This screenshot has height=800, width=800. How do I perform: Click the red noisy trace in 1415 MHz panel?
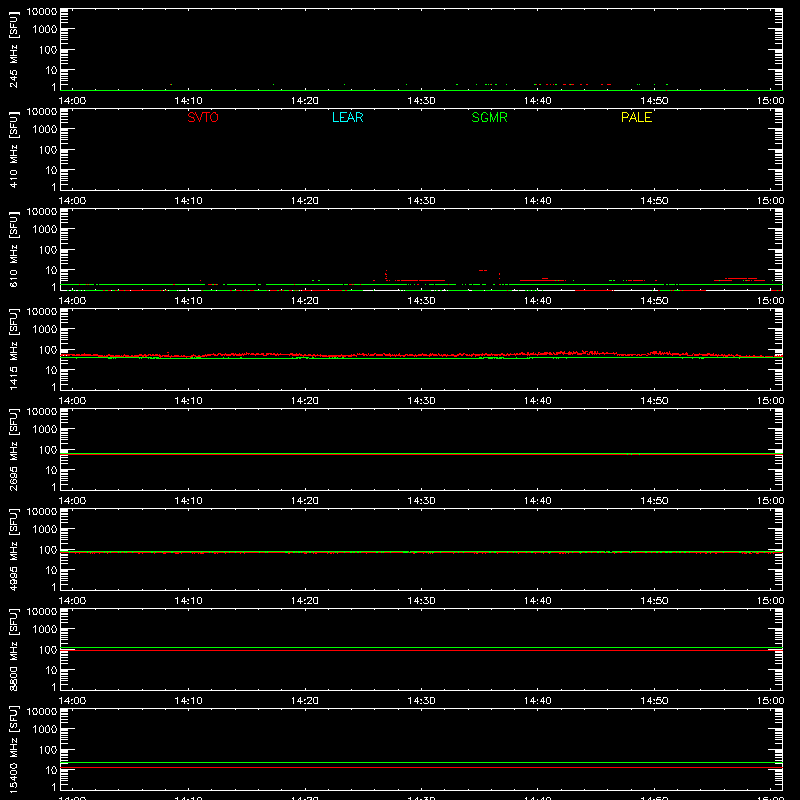(x=421, y=354)
